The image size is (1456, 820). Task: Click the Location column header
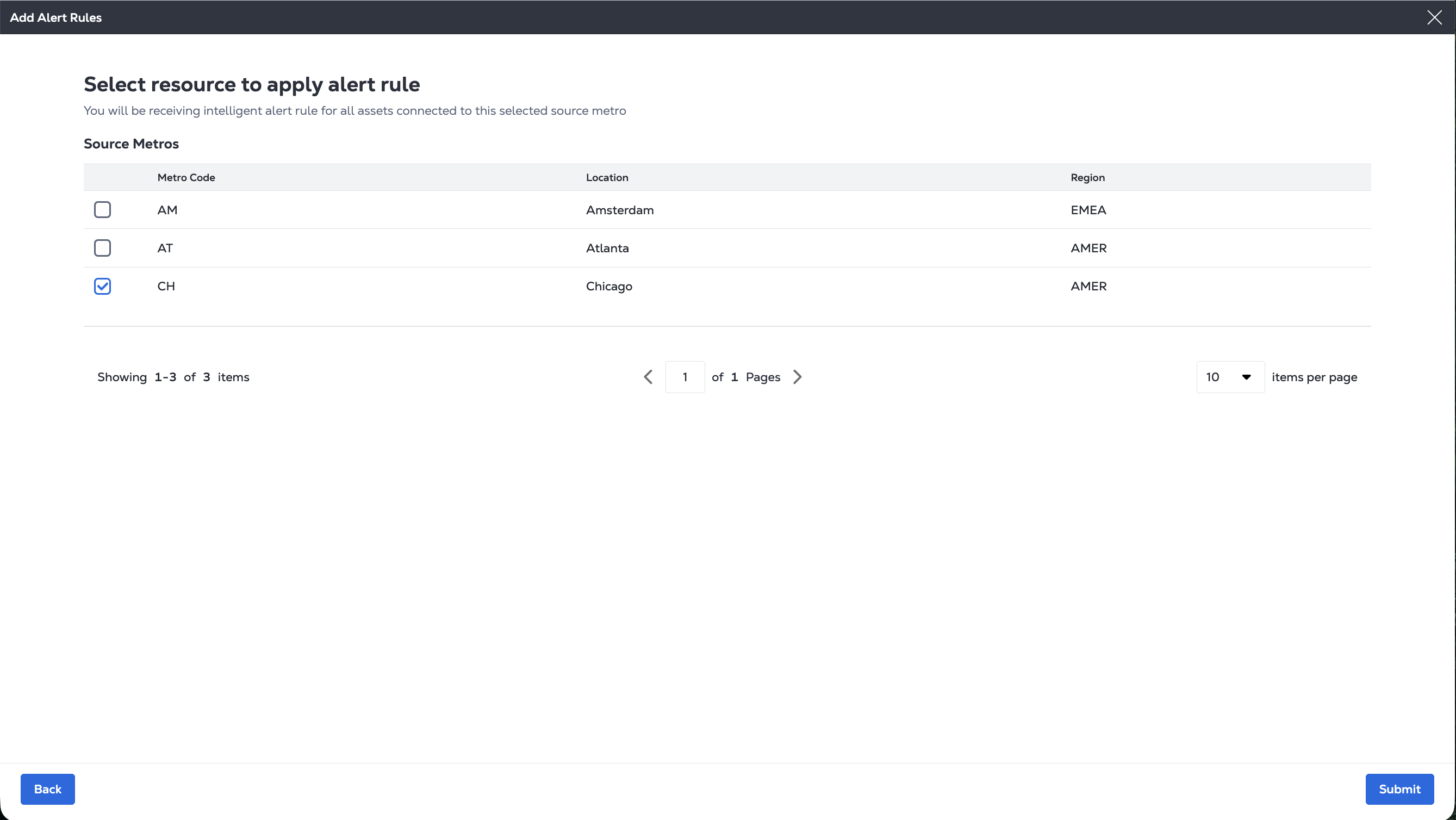tap(607, 177)
